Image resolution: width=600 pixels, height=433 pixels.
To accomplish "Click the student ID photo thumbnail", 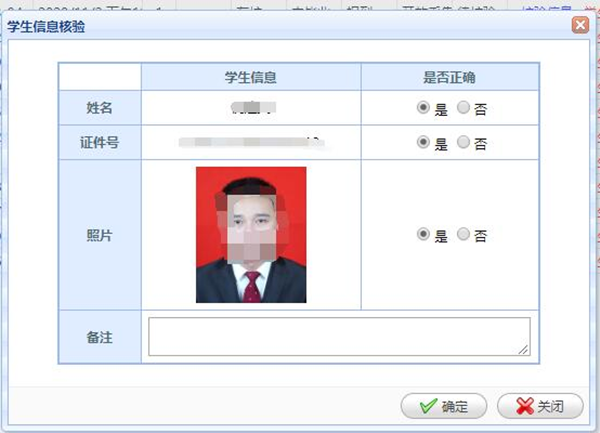I will 251,234.
